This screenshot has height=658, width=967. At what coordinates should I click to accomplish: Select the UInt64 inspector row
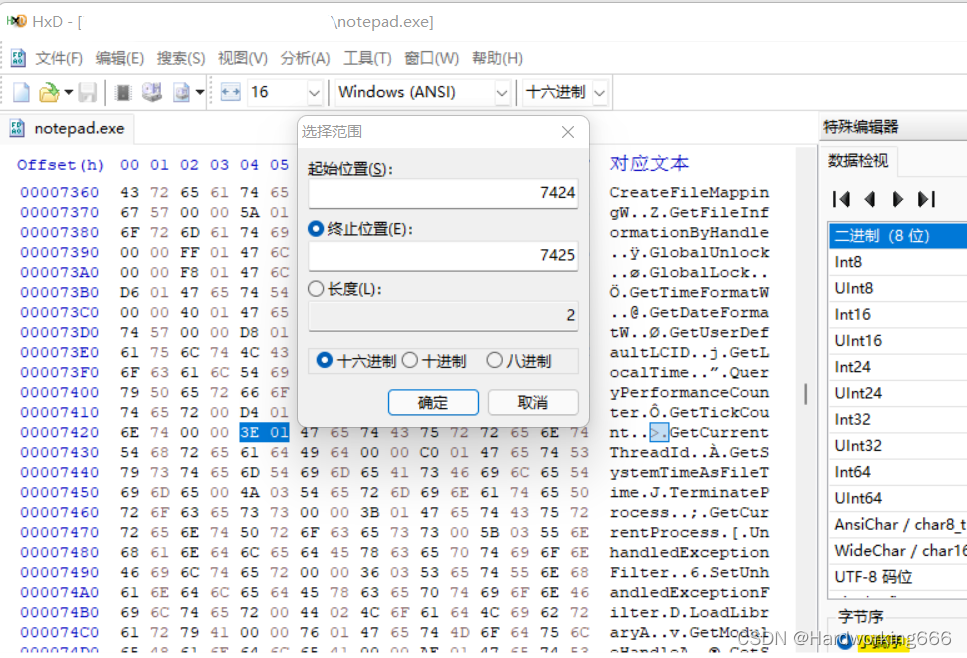[x=898, y=498]
